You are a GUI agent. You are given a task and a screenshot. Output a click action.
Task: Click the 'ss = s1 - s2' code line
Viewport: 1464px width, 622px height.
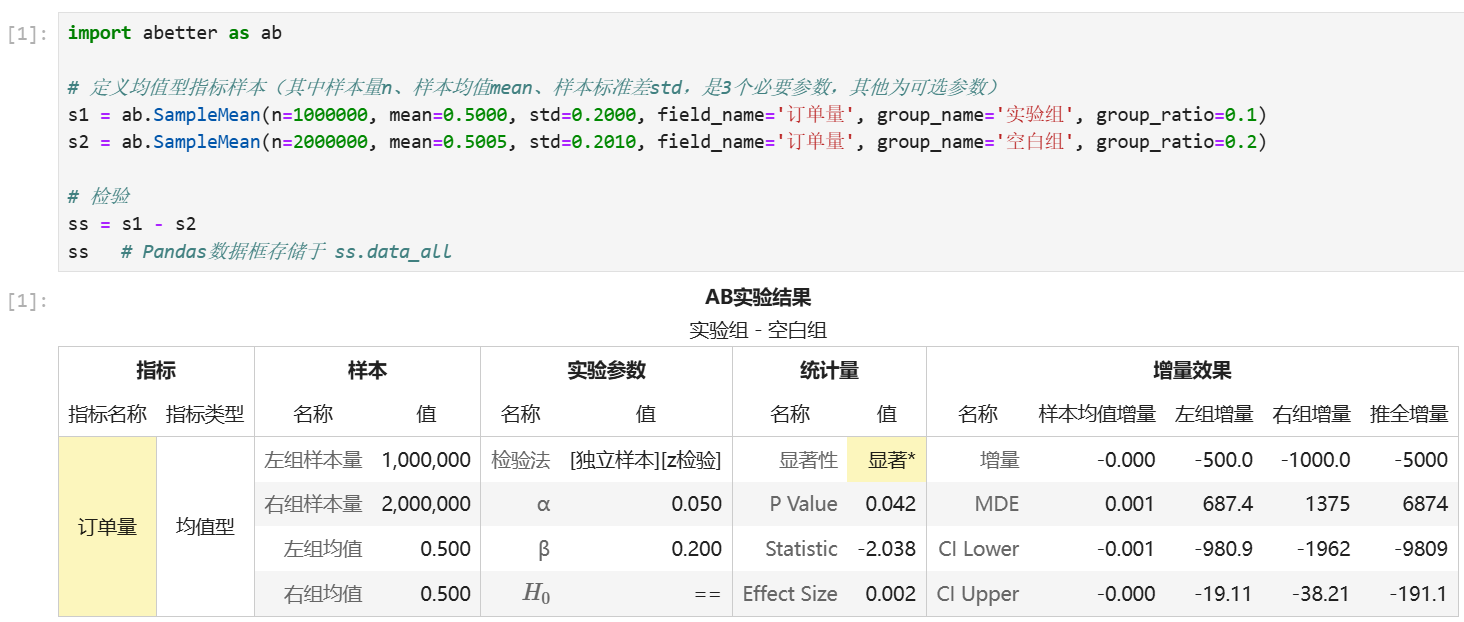pos(132,223)
